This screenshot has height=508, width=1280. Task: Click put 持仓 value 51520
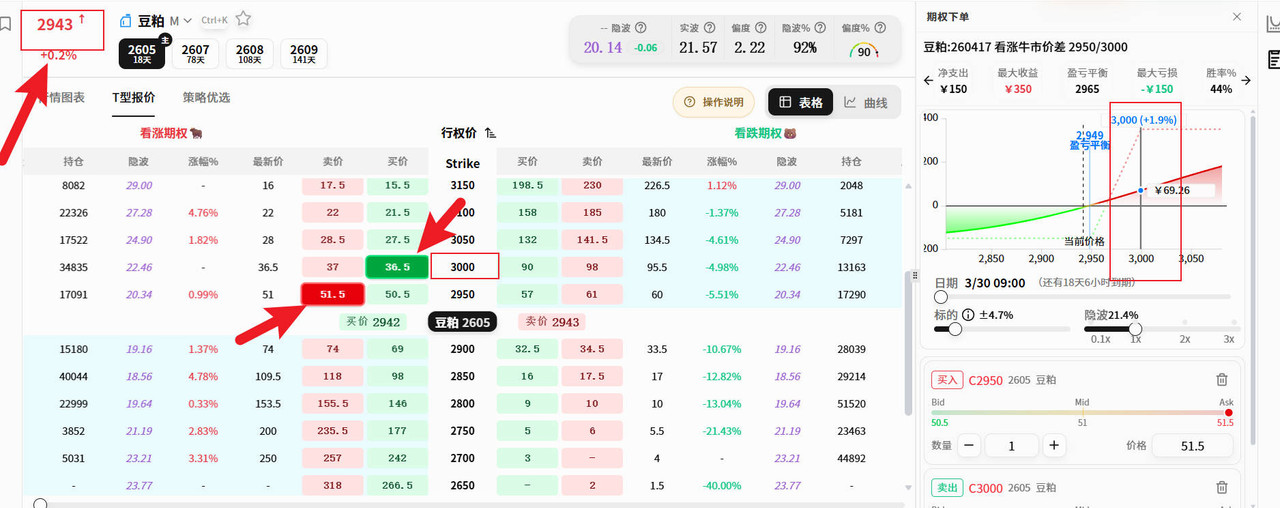click(x=851, y=404)
